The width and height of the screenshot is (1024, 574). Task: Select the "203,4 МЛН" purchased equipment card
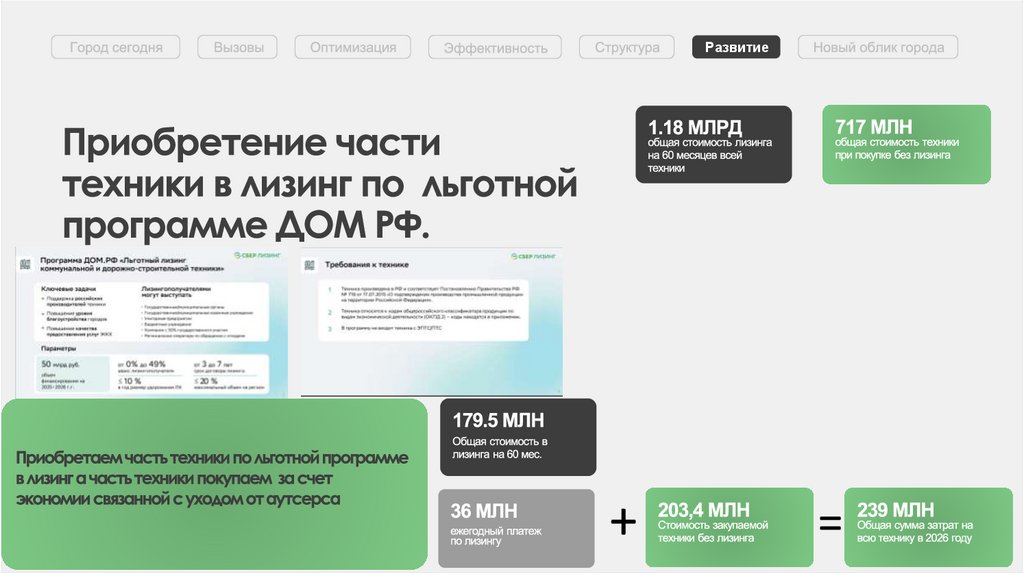[x=729, y=527]
